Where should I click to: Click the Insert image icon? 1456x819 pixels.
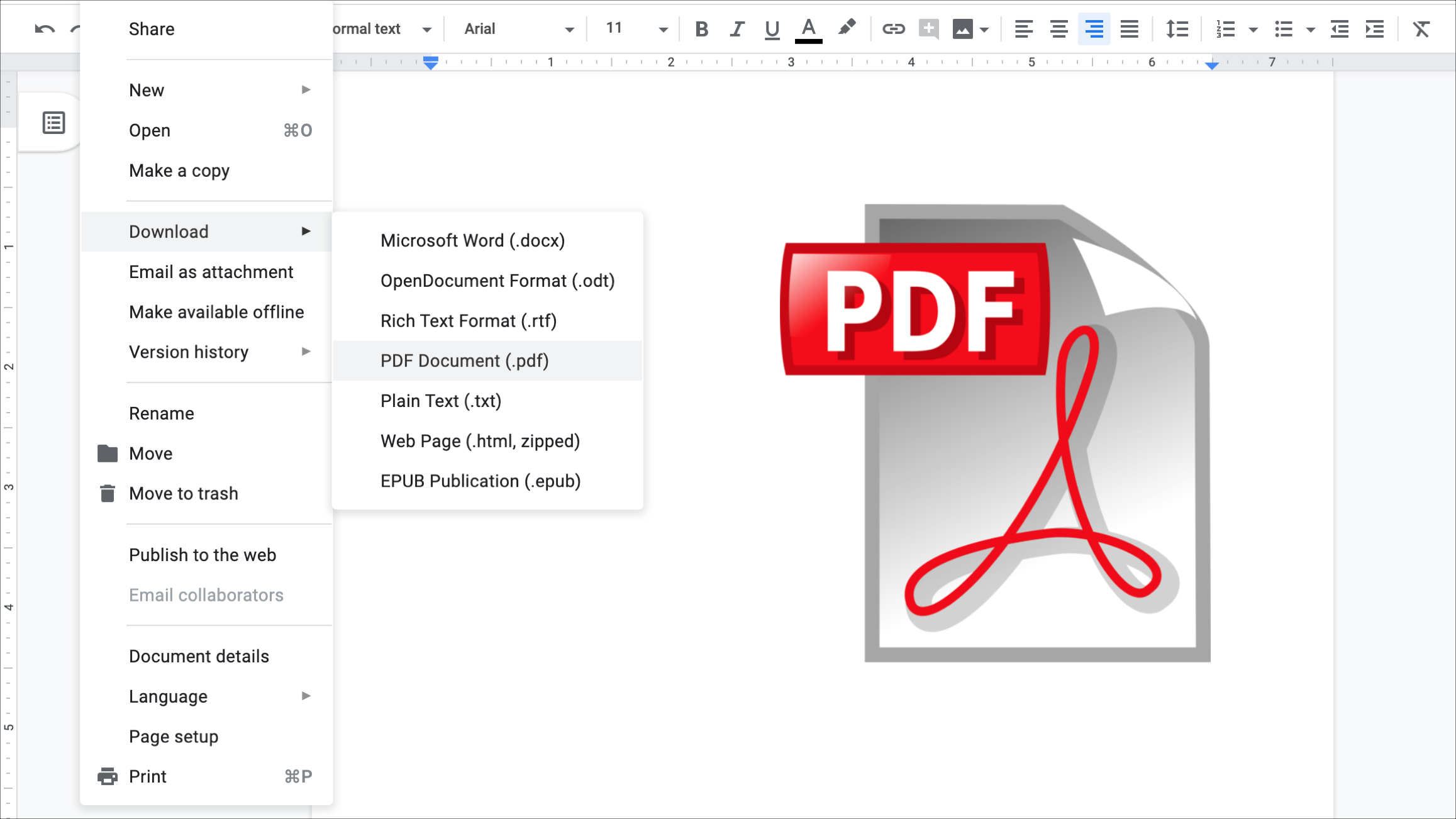(962, 28)
